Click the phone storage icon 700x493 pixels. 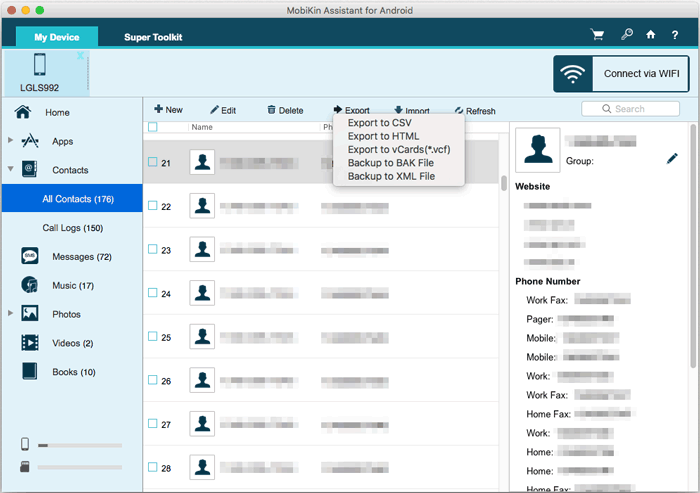[25, 444]
